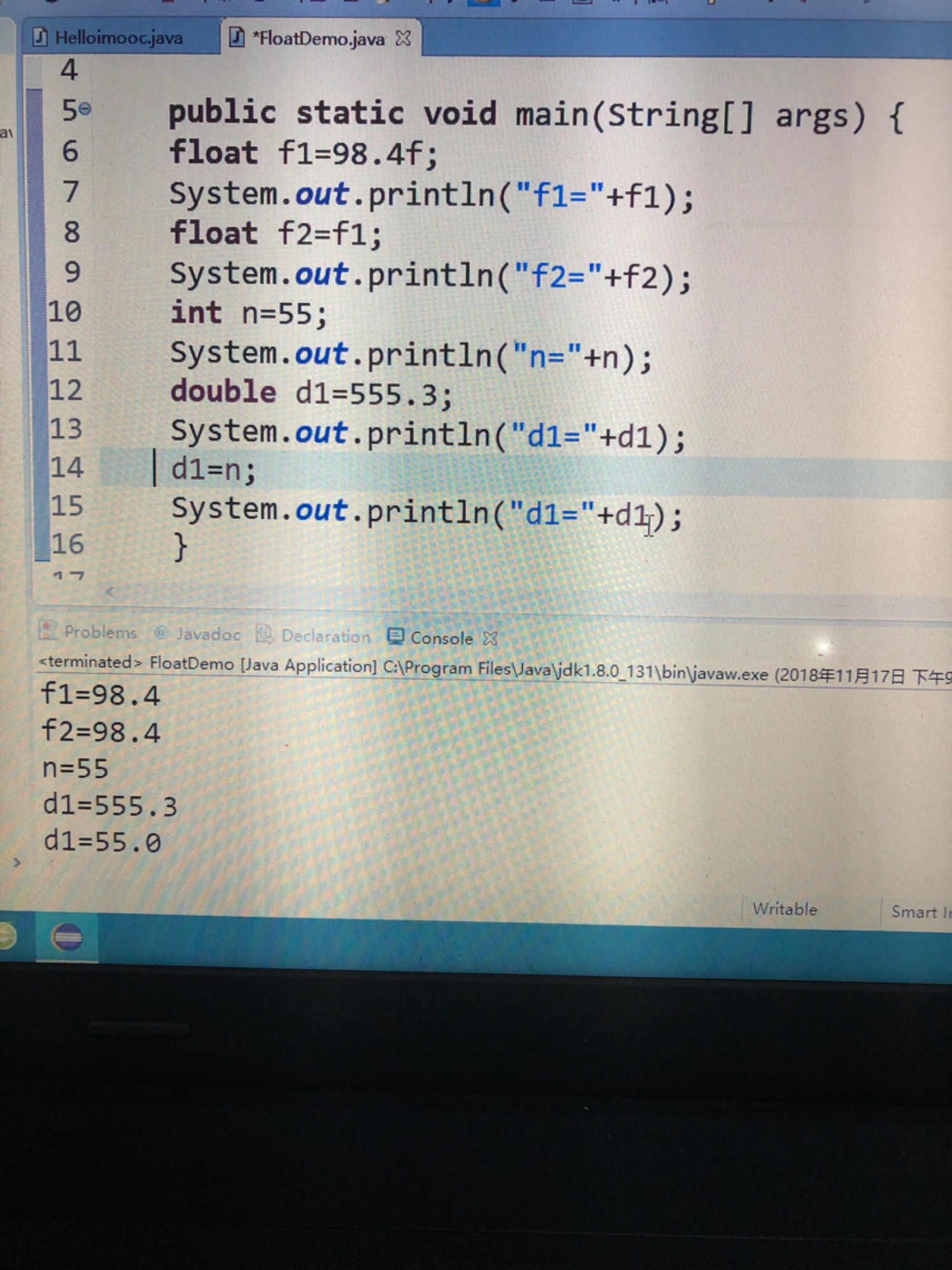Click the editor horizontal scrollbar left arrow

[110, 592]
